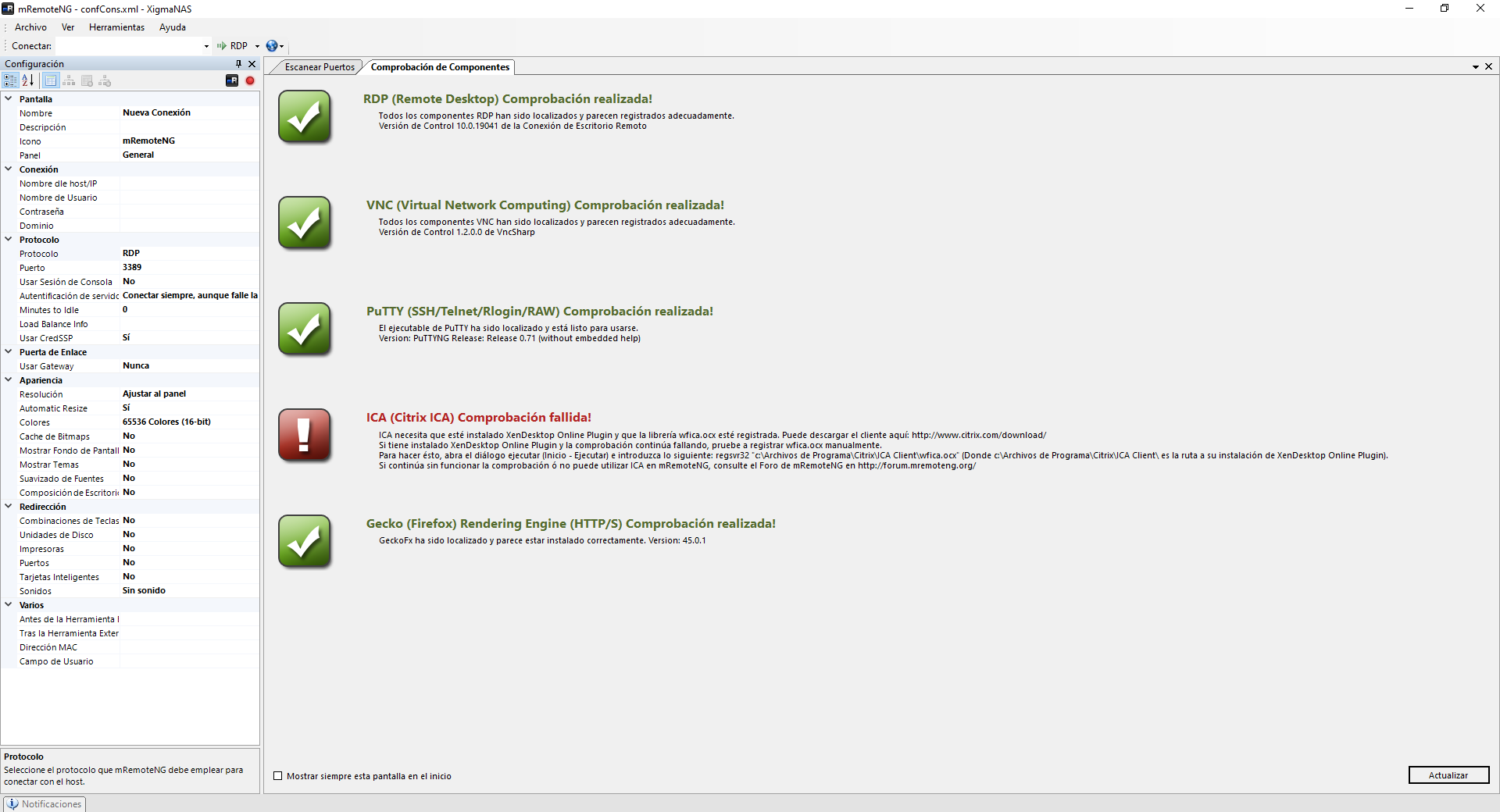The image size is (1500, 812).
Task: Collapse the Pantalla category
Action: coord(9,99)
